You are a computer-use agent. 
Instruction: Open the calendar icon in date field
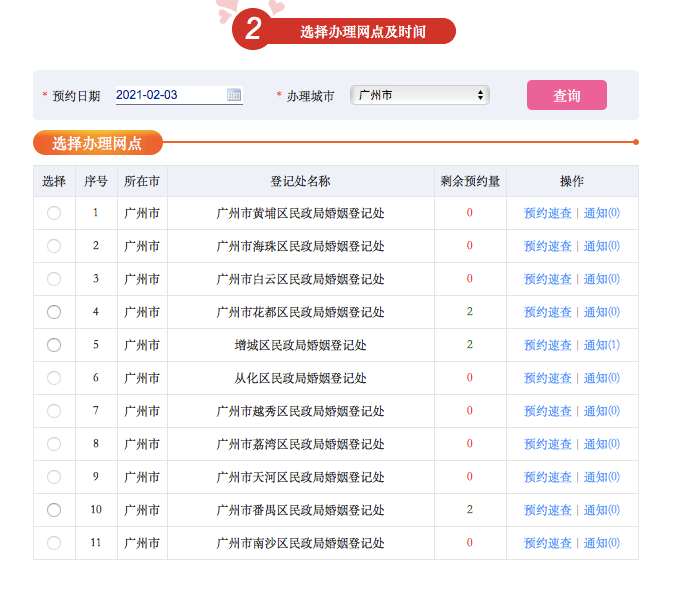pyautogui.click(x=234, y=95)
